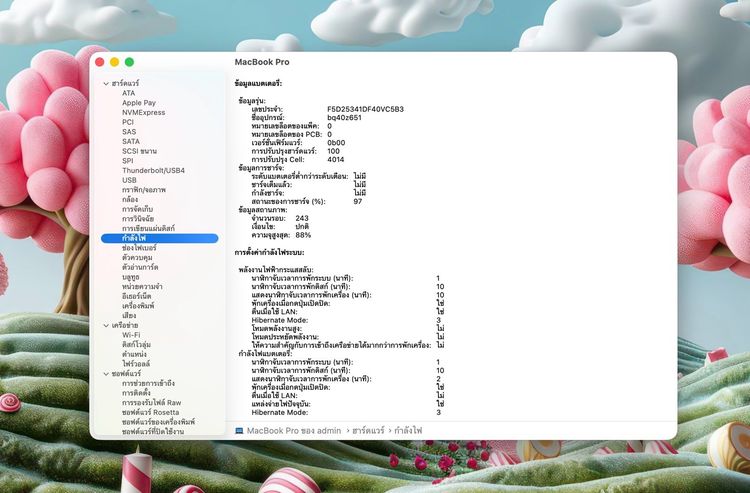Click the red close window button
The height and width of the screenshot is (493, 750).
(99, 62)
